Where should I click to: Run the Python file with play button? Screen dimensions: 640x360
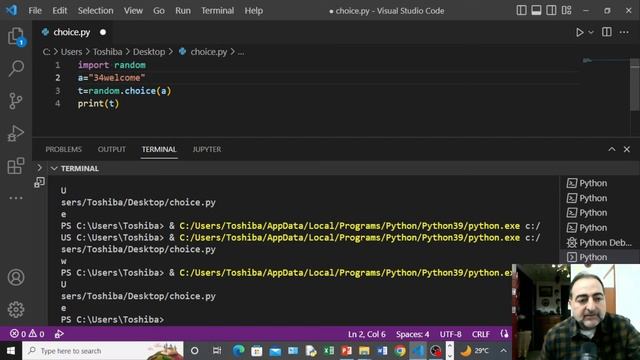[x=579, y=32]
